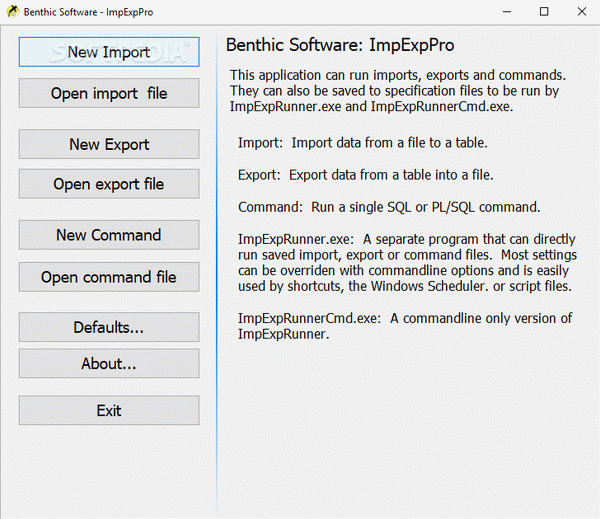Open the Defaults... settings
The width and height of the screenshot is (600, 519).
109,327
